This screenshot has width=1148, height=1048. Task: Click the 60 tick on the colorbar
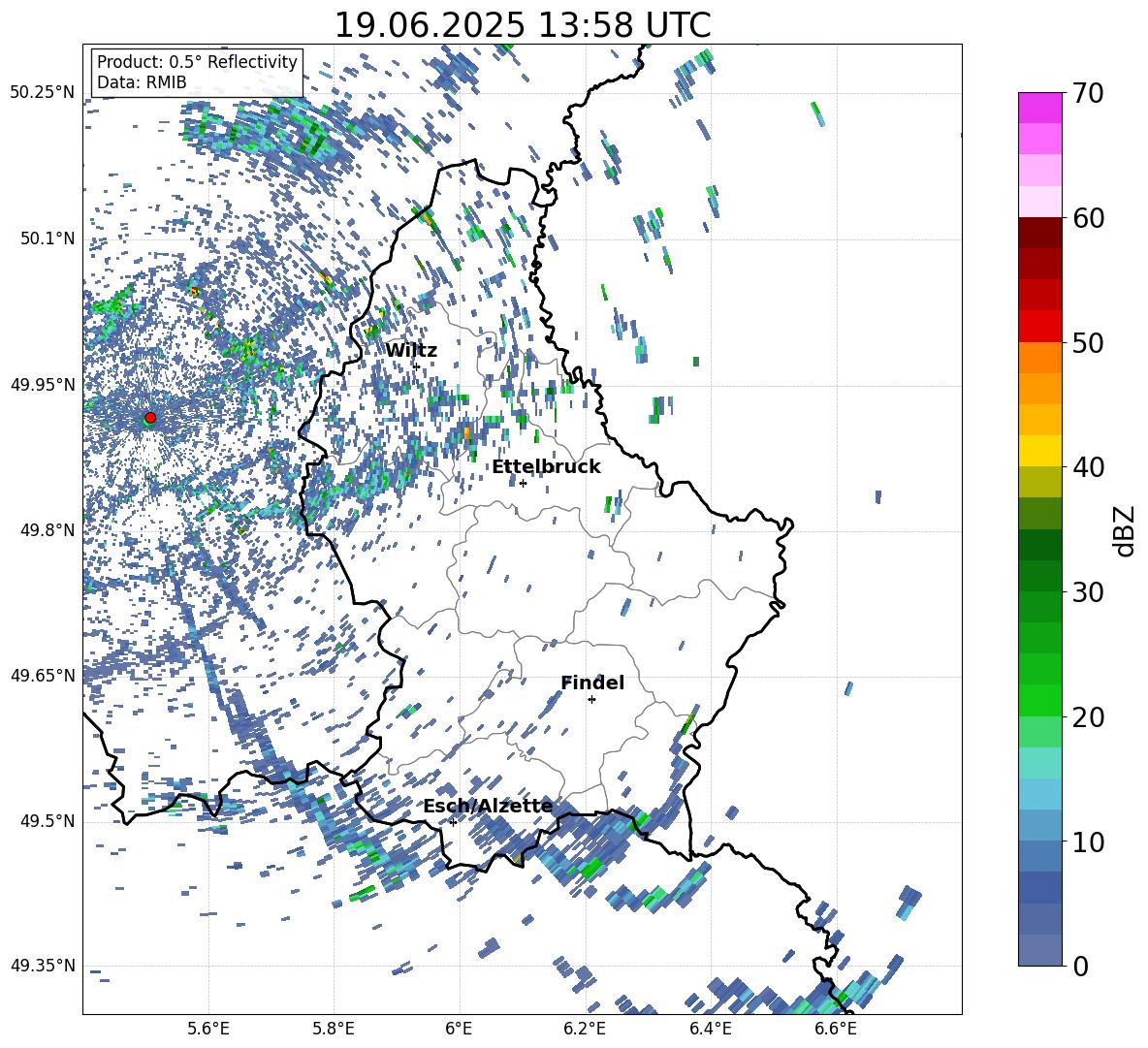click(1088, 218)
